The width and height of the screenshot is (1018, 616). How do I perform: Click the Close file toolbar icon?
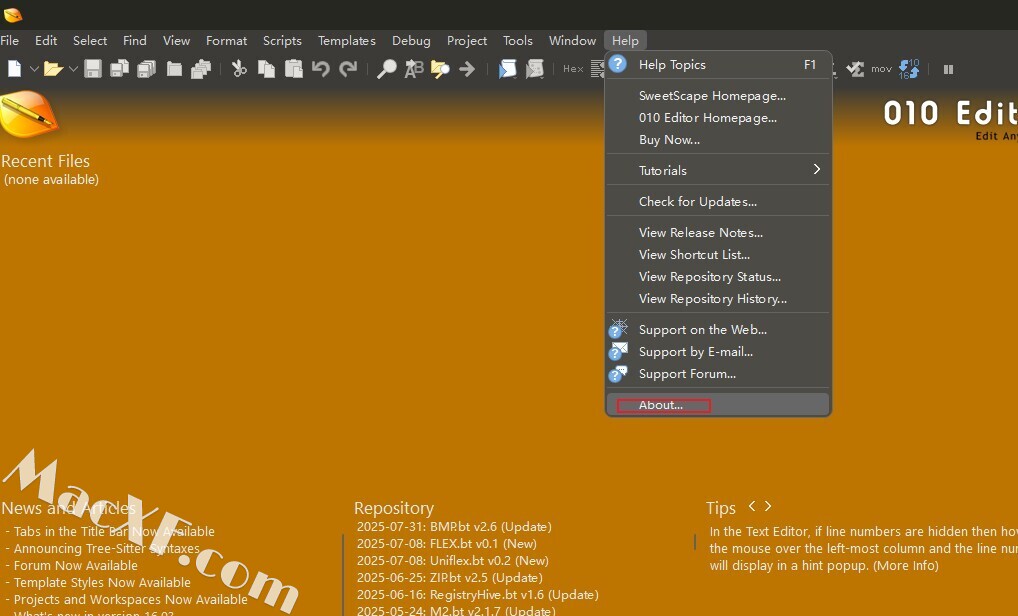174,69
